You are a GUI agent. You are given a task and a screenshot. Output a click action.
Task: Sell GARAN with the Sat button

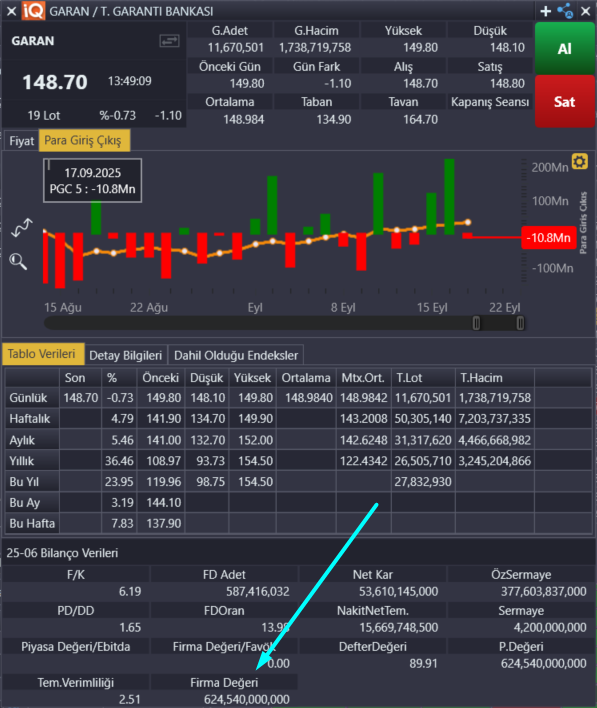pos(564,102)
